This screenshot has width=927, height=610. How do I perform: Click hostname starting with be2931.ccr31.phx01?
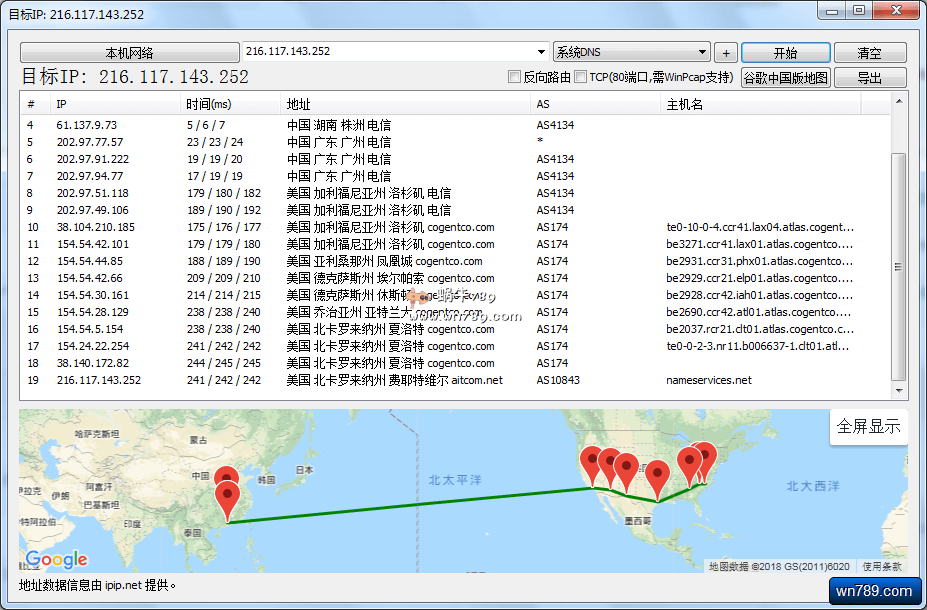760,261
